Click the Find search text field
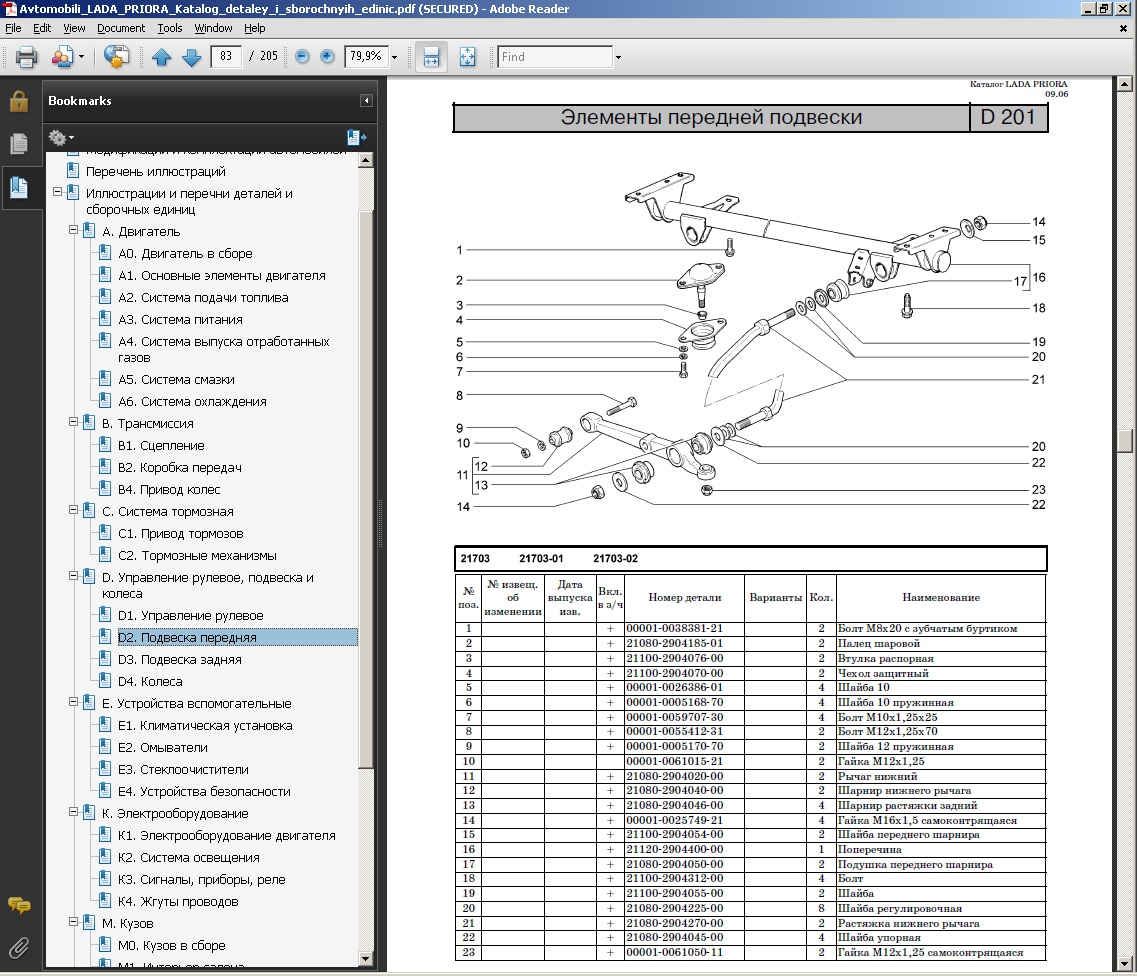Screen dimensions: 1137x976 coord(554,57)
